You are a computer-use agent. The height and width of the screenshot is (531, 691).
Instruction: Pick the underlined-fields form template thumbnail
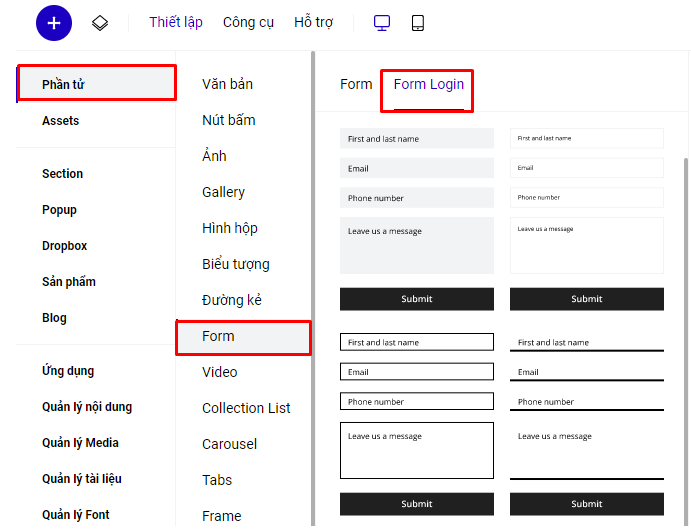coord(587,421)
